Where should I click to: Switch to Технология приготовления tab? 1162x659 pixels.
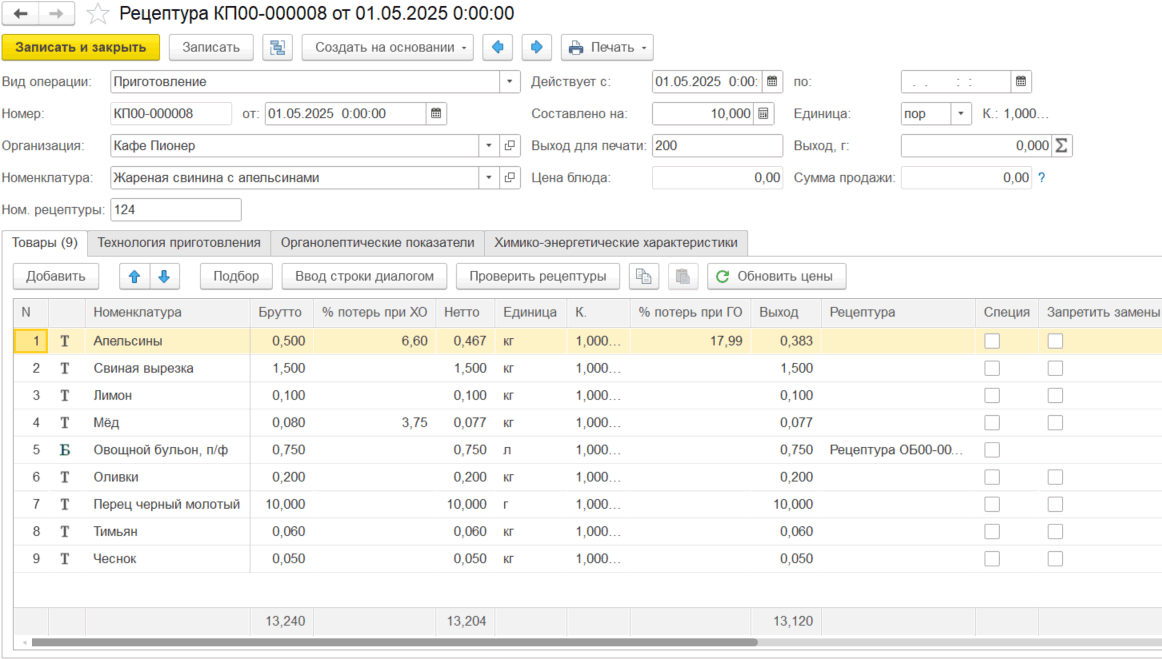tap(179, 242)
